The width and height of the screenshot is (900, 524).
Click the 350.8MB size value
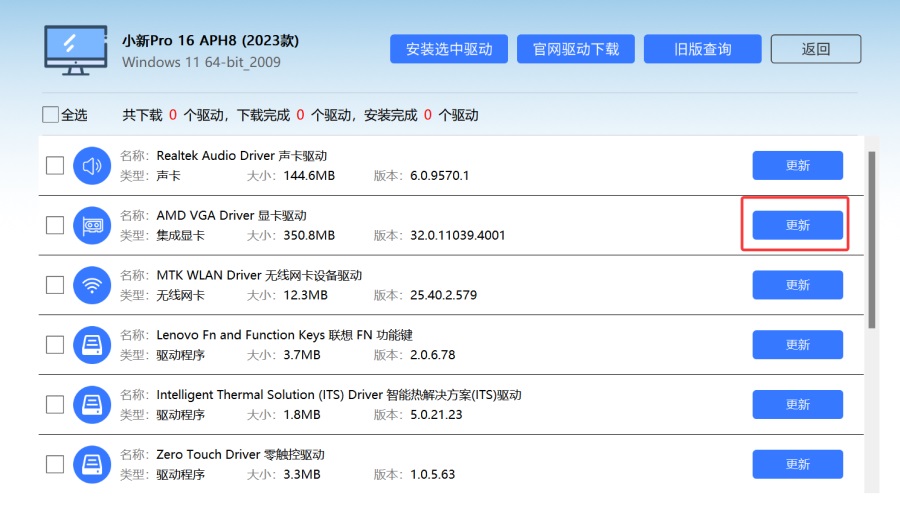tap(309, 235)
